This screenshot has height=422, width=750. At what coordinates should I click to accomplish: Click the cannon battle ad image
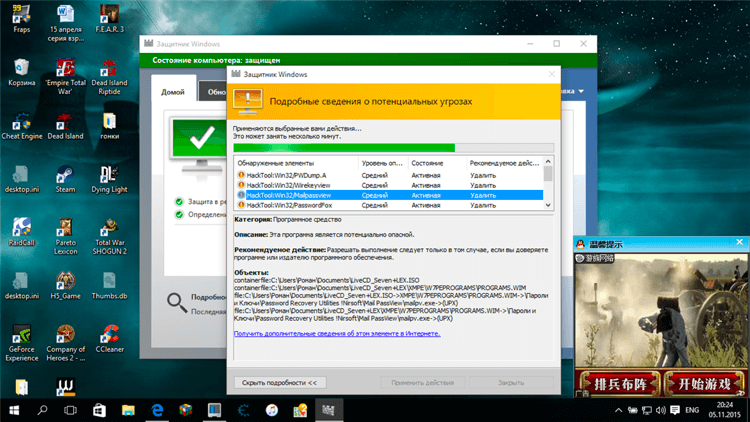pyautogui.click(x=661, y=311)
